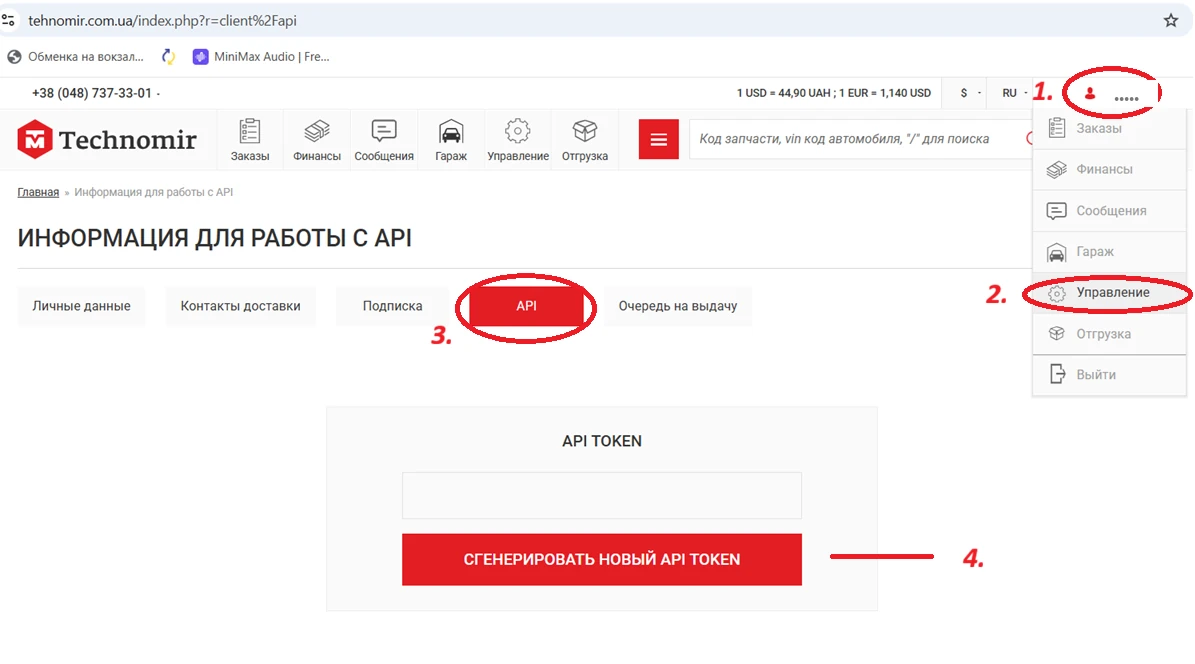Open Финансы in the top navigation bar
Viewport: 1195px width, 664px height.
click(x=317, y=140)
